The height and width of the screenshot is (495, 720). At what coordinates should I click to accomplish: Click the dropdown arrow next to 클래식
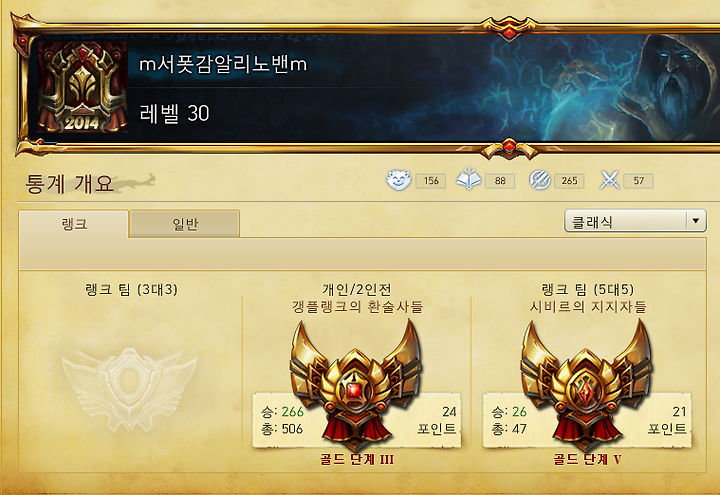[x=696, y=221]
